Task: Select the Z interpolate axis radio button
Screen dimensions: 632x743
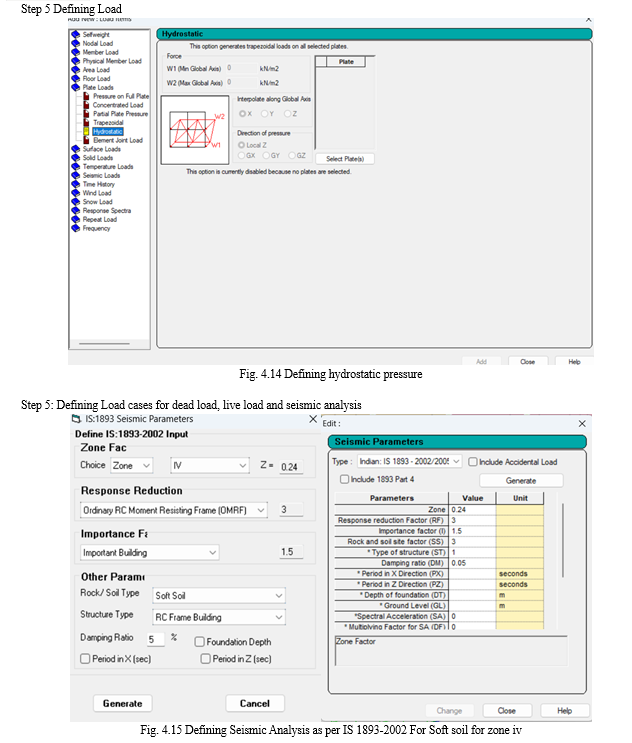Action: (x=287, y=114)
